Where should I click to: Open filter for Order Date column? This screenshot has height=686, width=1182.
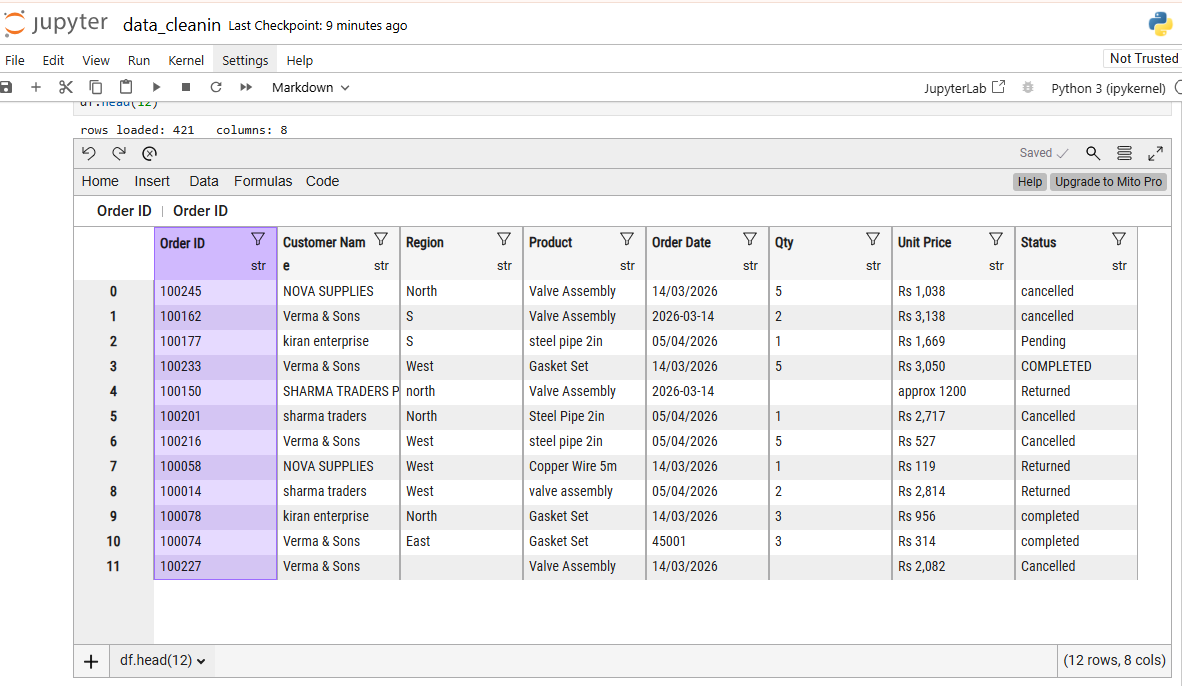coord(749,240)
